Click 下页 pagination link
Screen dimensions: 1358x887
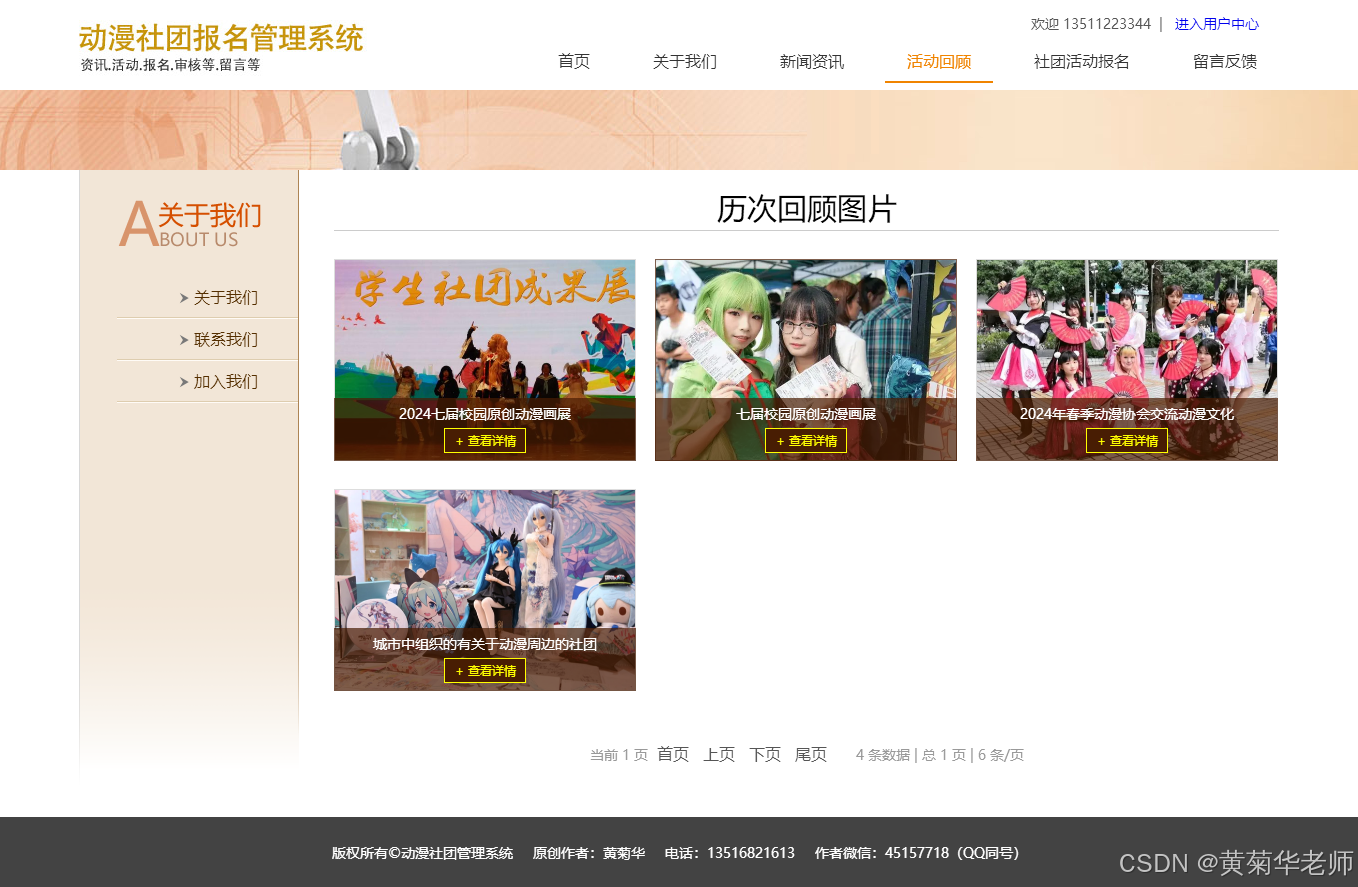(x=765, y=754)
